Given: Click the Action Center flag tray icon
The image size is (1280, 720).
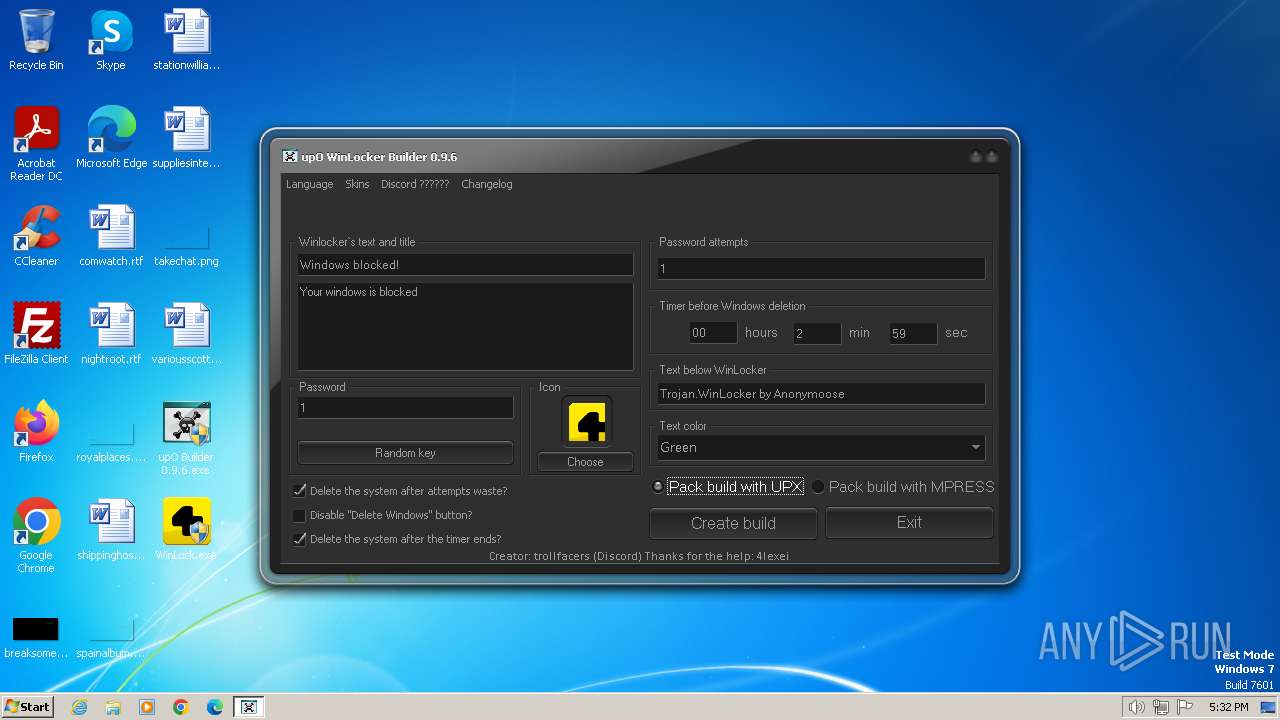Looking at the screenshot, I should [x=1186, y=707].
